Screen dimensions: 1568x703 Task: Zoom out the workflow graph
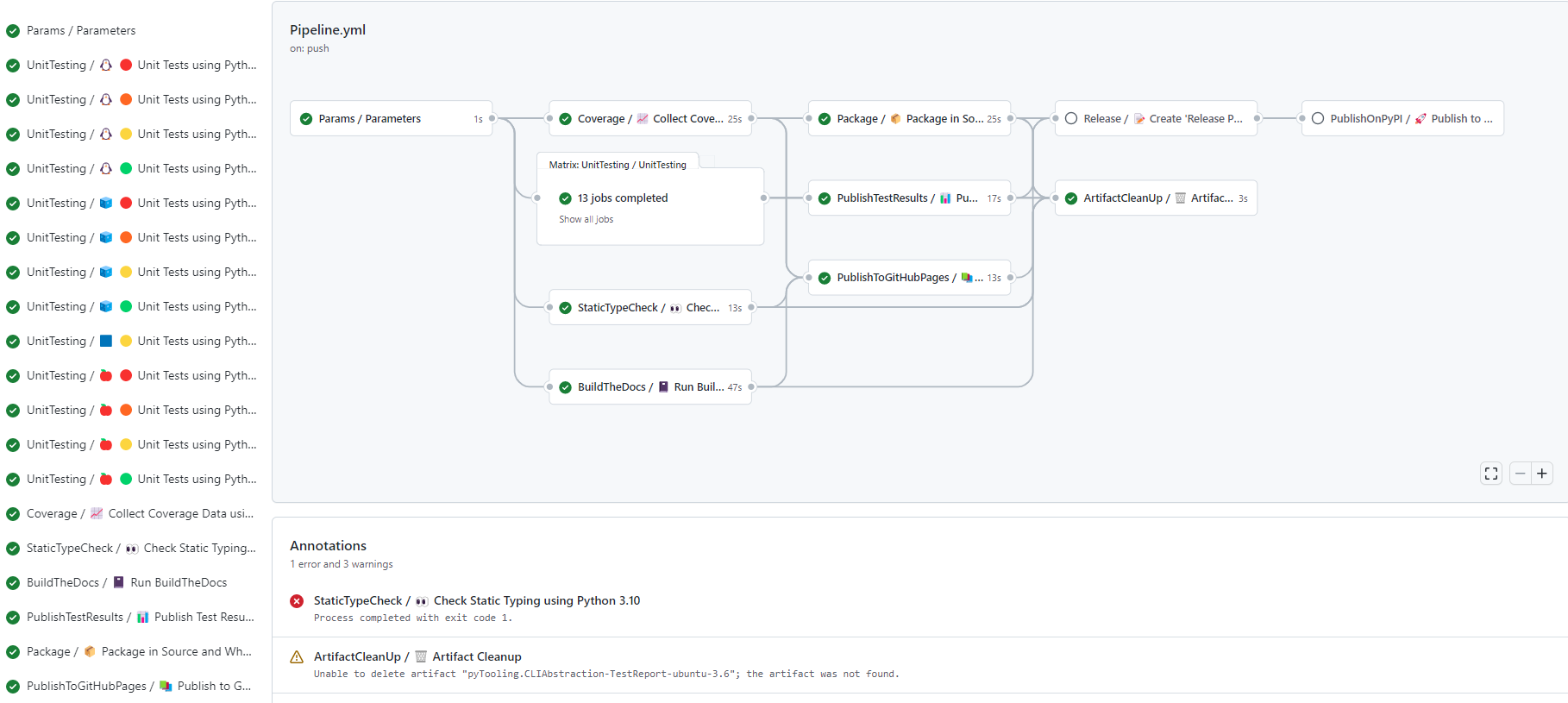[x=1521, y=474]
